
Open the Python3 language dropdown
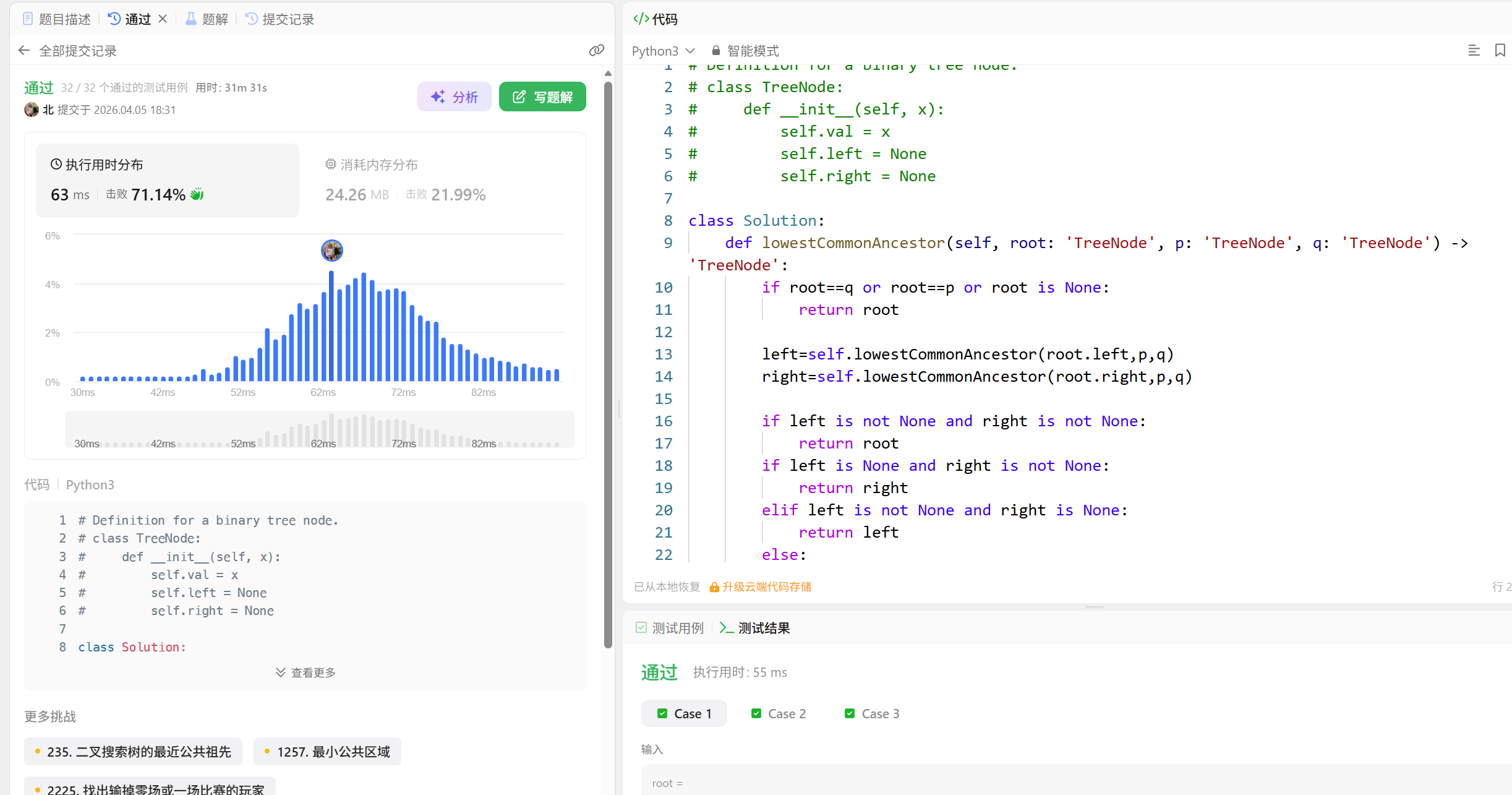(663, 51)
